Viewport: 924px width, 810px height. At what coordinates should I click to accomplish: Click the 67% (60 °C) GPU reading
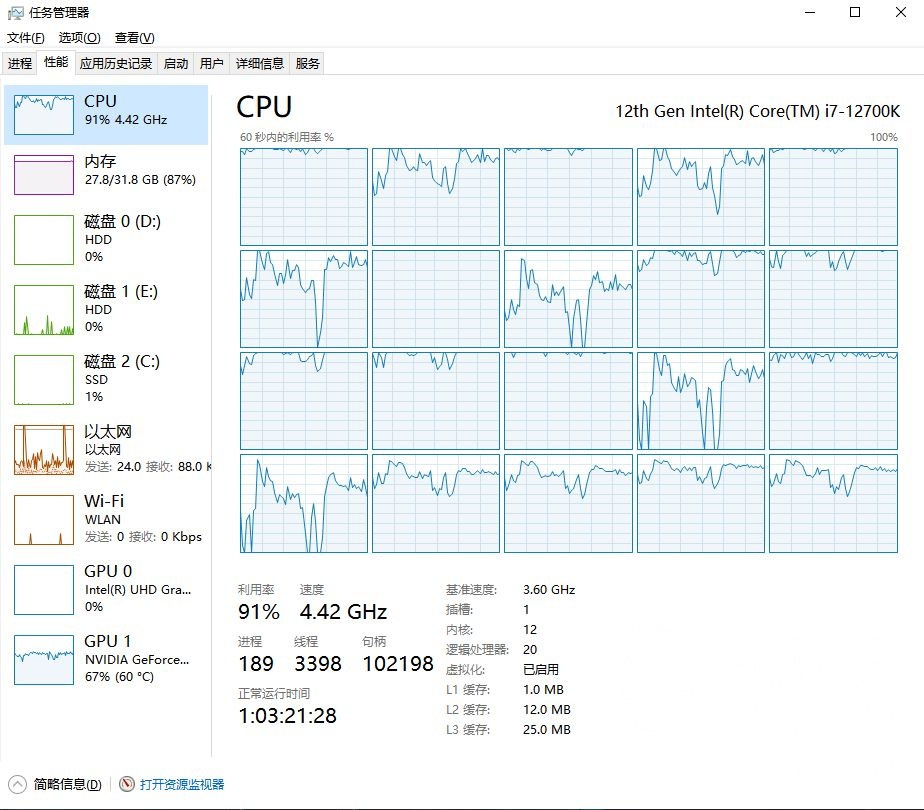tap(119, 677)
